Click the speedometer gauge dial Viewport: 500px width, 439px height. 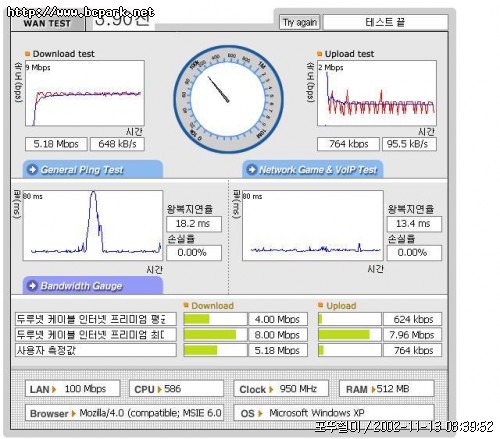click(229, 99)
